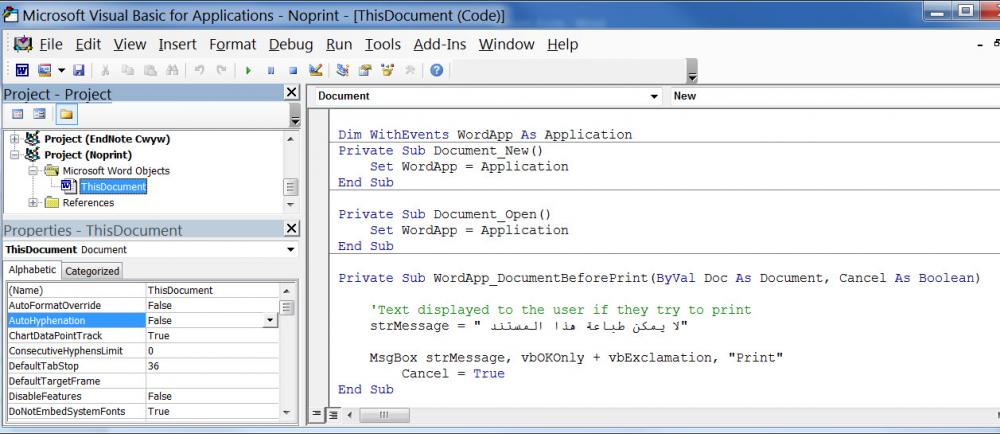Screen dimensions: 1000x434
Task: Open AutoHyphenation value dropdown arrow
Action: [x=270, y=321]
